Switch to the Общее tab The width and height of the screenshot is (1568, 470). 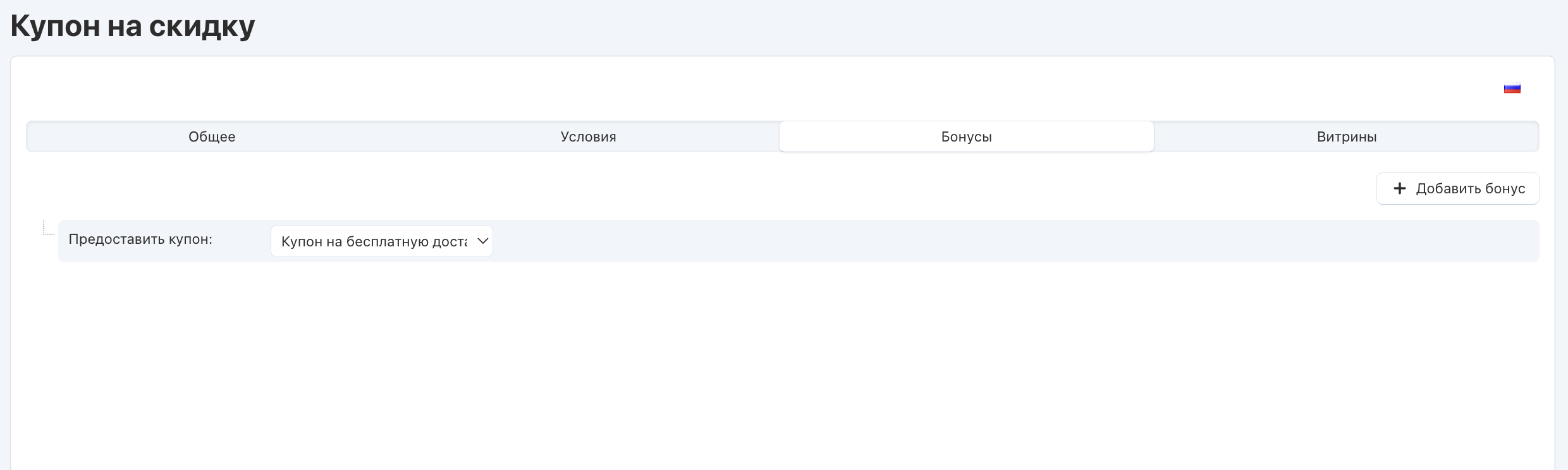click(x=212, y=136)
